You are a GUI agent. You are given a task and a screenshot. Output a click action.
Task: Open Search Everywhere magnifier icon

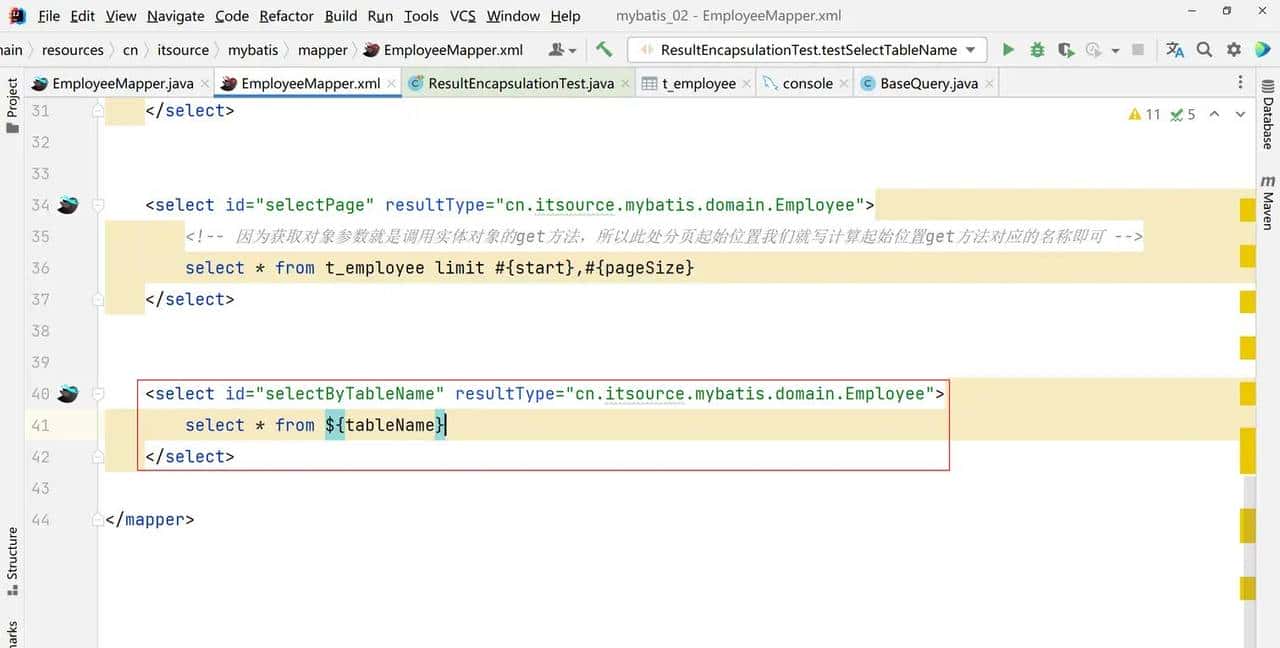(x=1205, y=49)
